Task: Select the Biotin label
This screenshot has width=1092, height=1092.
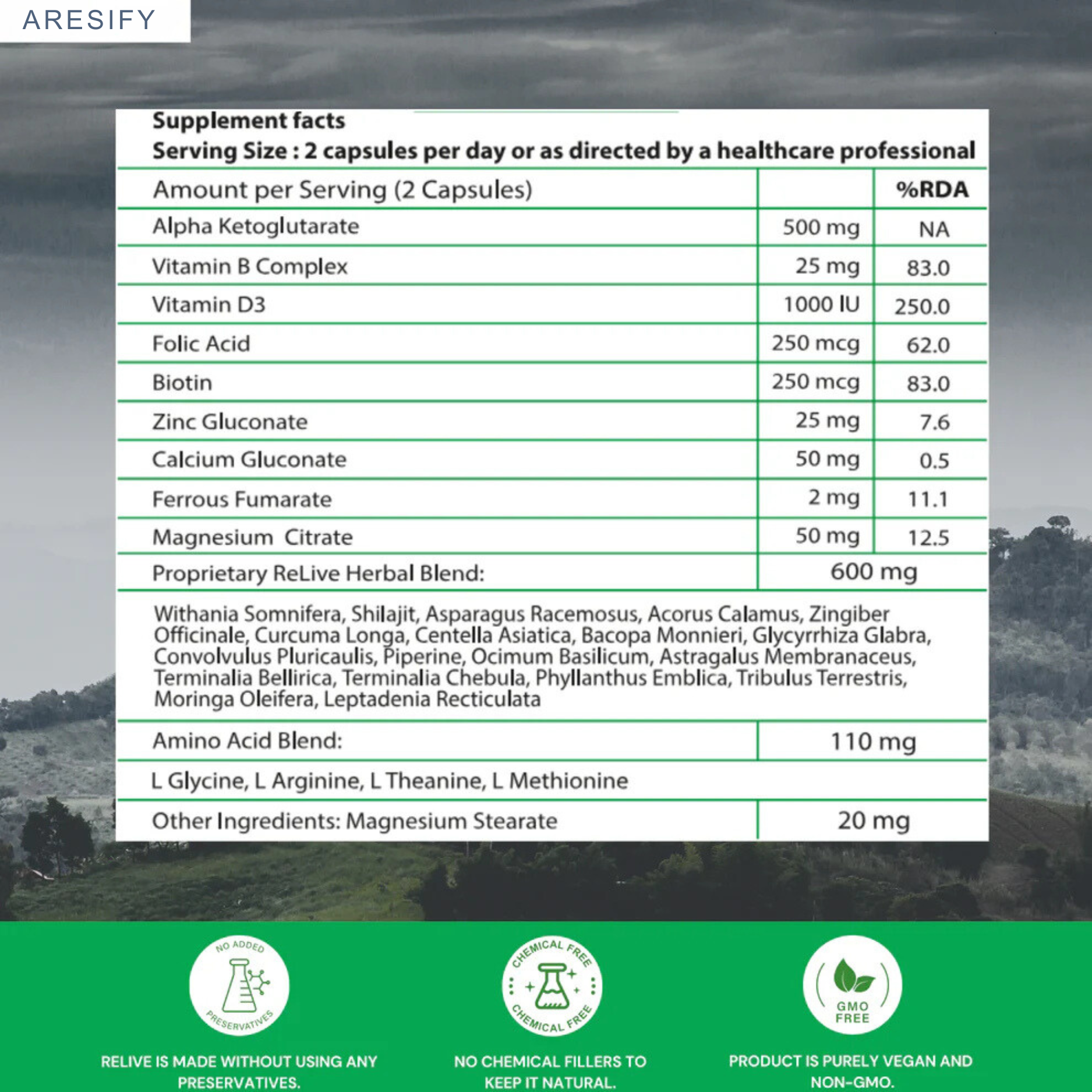Action: click(182, 383)
